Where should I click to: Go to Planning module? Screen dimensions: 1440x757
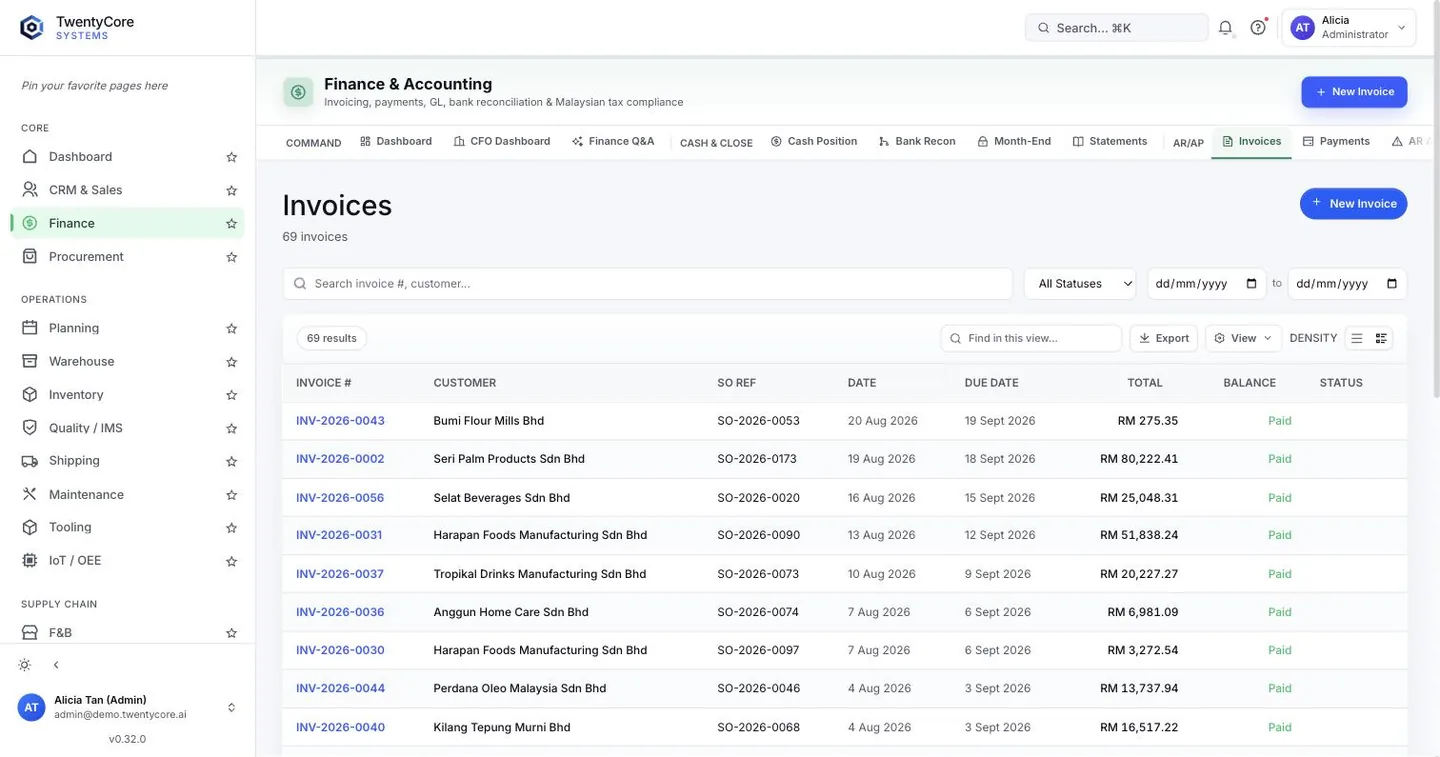pyautogui.click(x=127, y=328)
